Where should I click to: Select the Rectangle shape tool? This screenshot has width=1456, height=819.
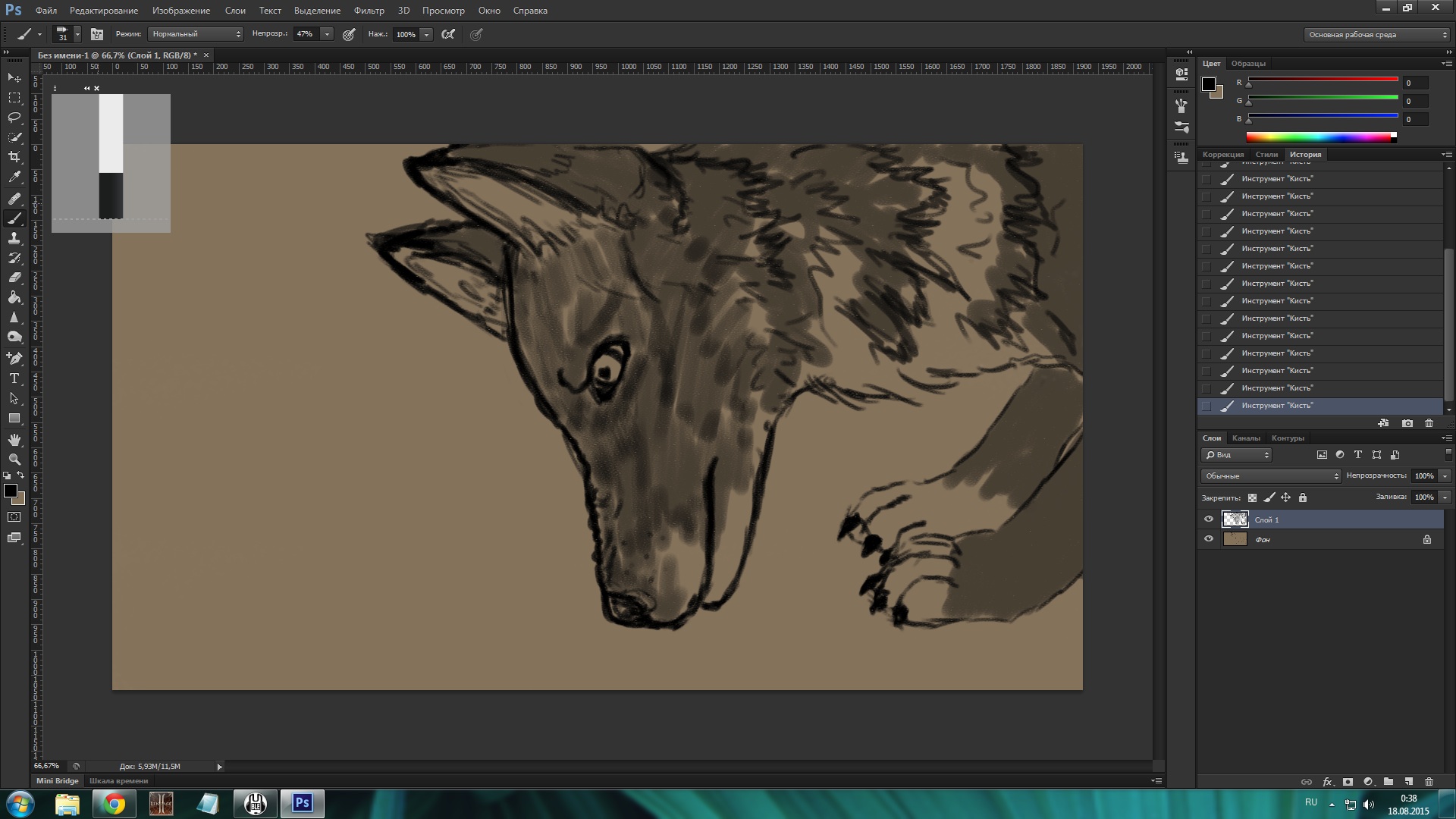point(14,418)
